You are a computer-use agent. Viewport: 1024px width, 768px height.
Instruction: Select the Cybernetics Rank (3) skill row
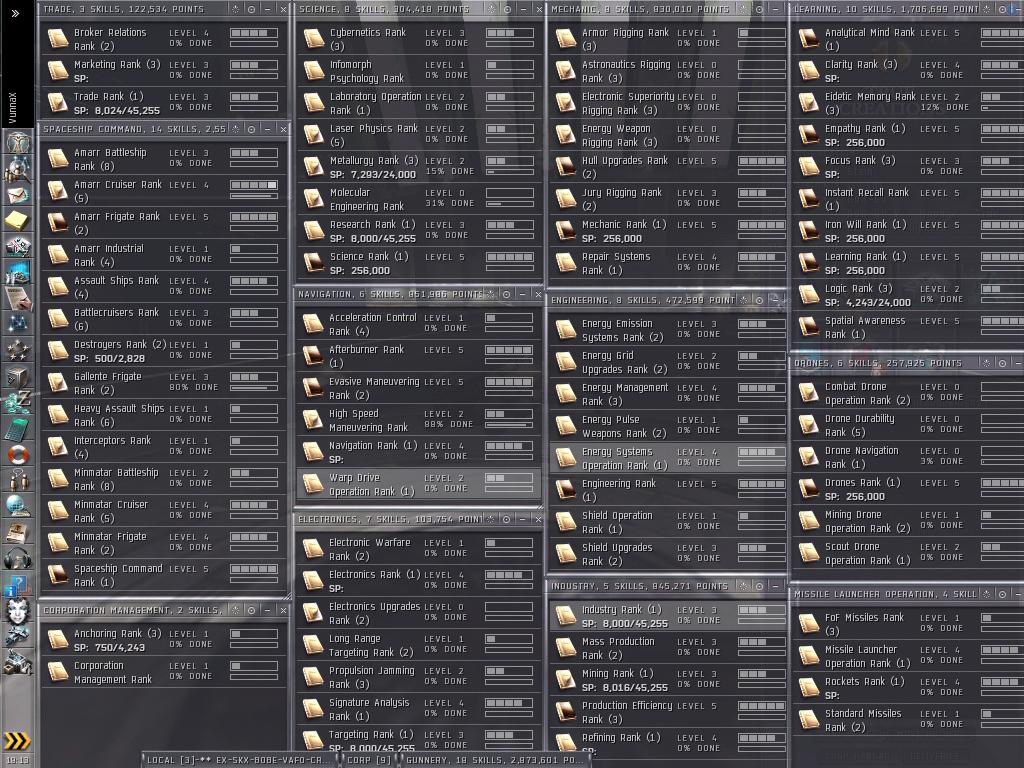click(x=418, y=39)
